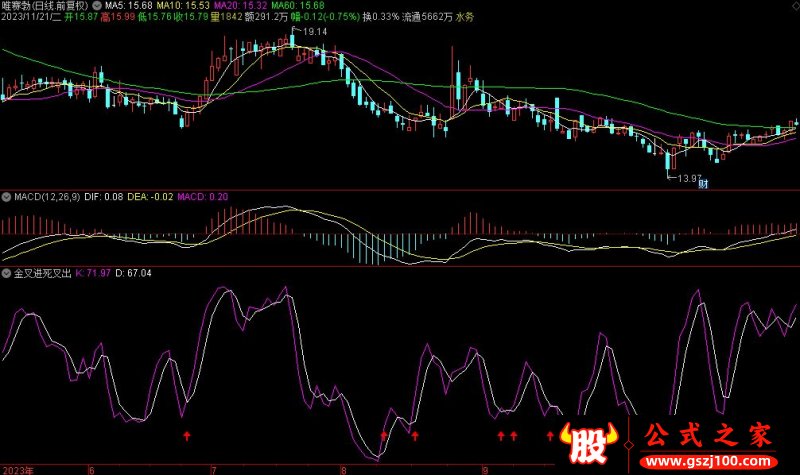Open the 金叉进死叉出 indicator dropdown arrow
This screenshot has height=475, width=800.
pyautogui.click(x=6, y=272)
